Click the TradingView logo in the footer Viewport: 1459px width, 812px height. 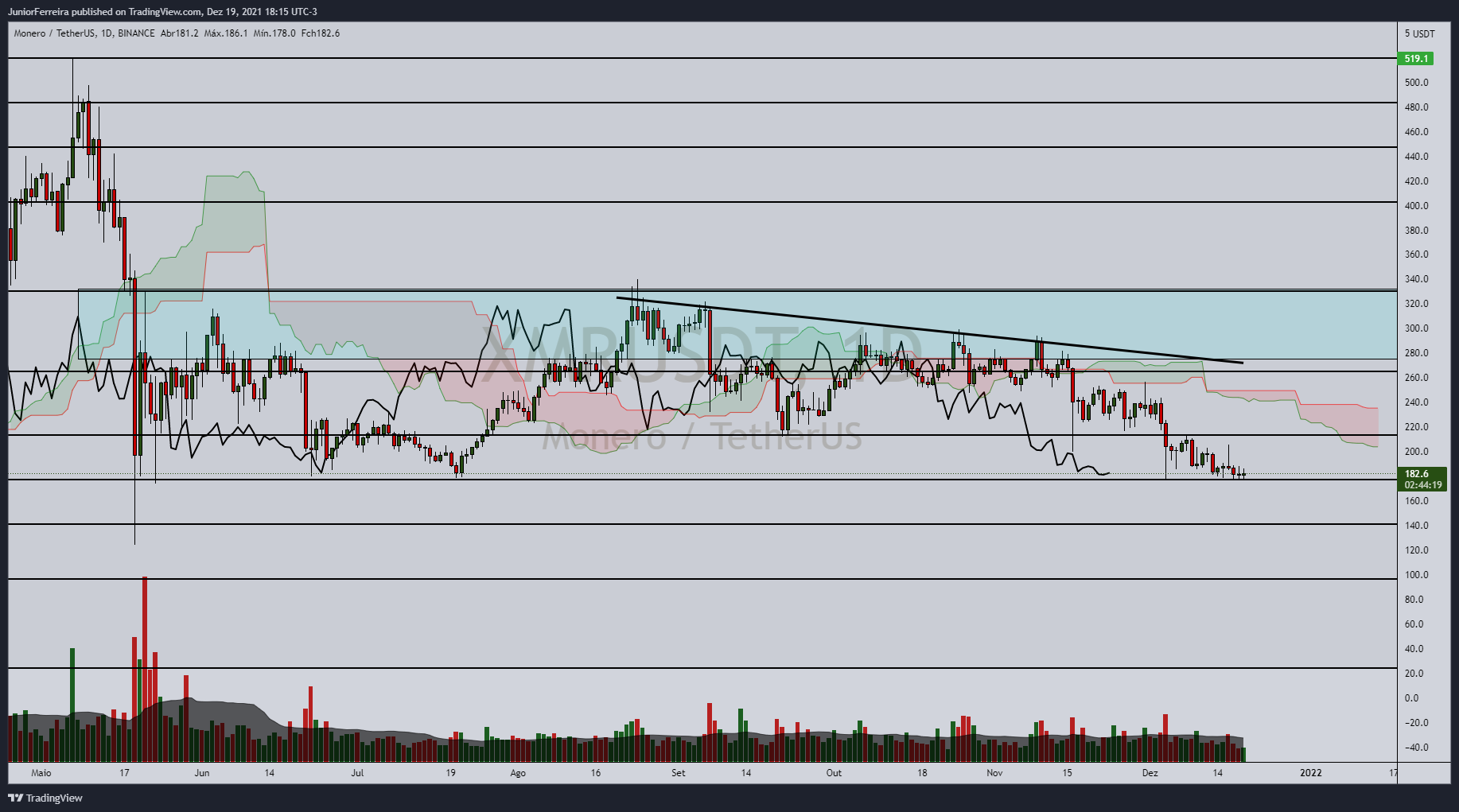[45, 798]
